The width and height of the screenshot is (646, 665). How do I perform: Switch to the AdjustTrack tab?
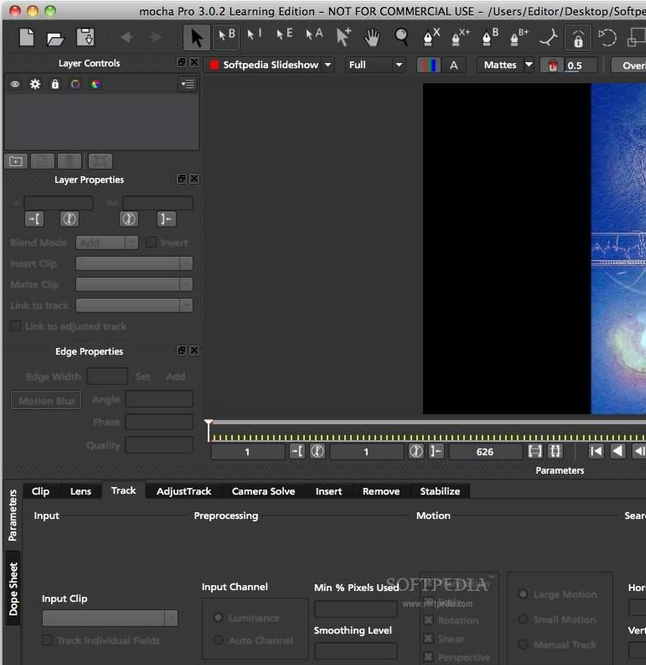pos(184,491)
